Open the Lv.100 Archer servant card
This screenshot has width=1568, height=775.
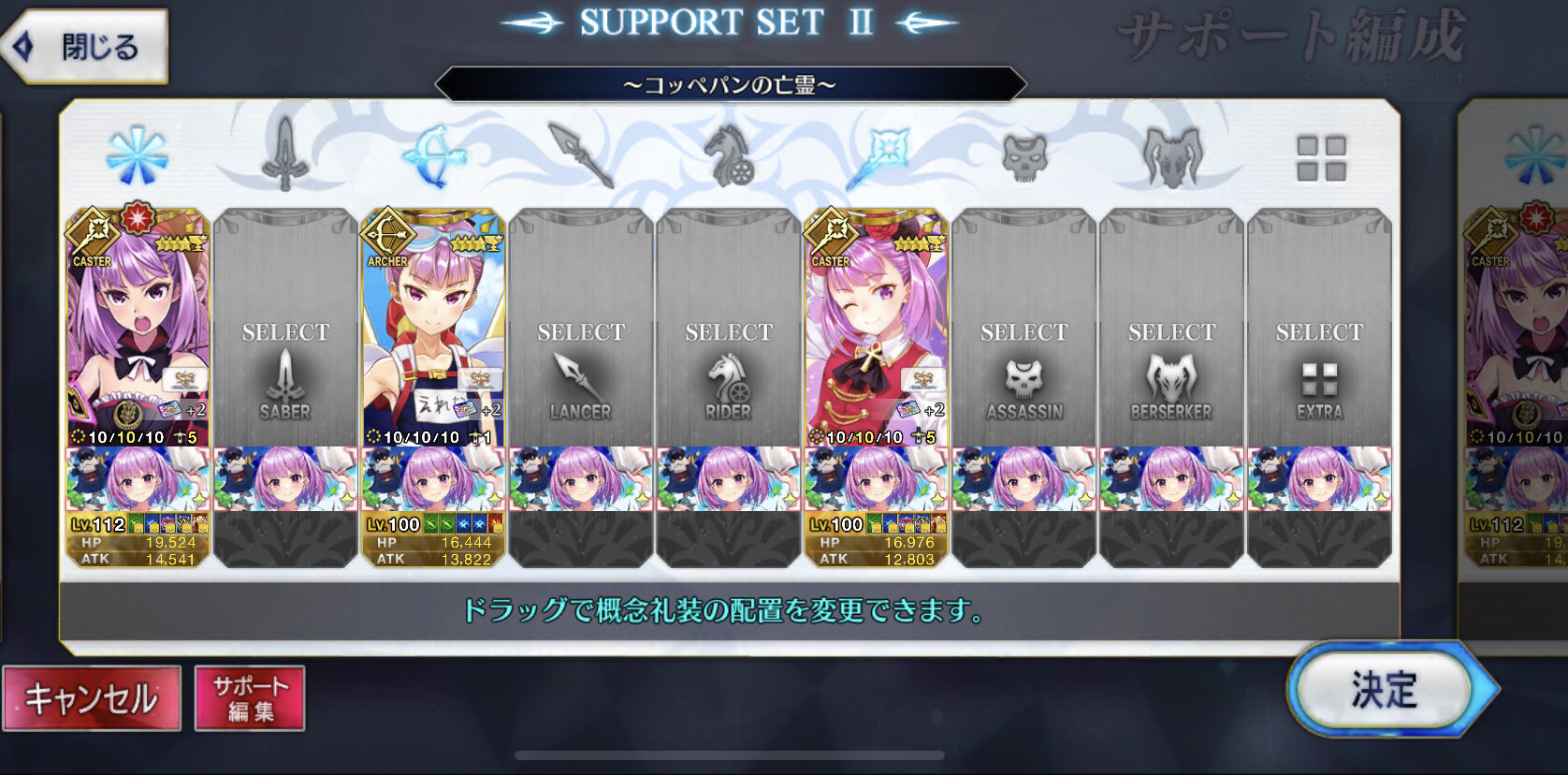433,327
